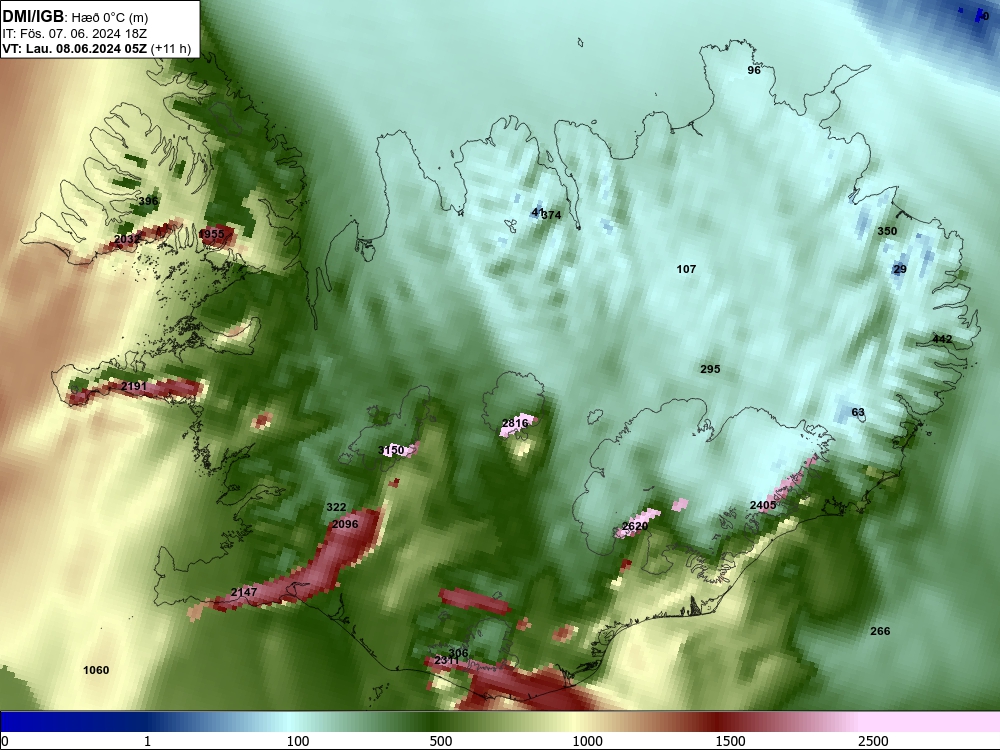Viewport: 1000px width, 750px height.
Task: Click the 63 value label
Action: point(858,413)
